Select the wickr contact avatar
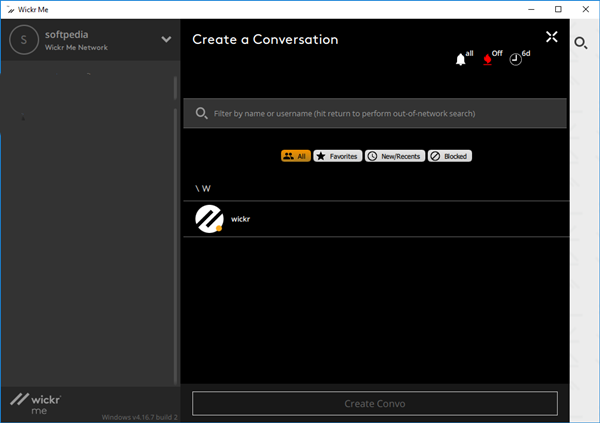Image resolution: width=600 pixels, height=423 pixels. click(208, 219)
